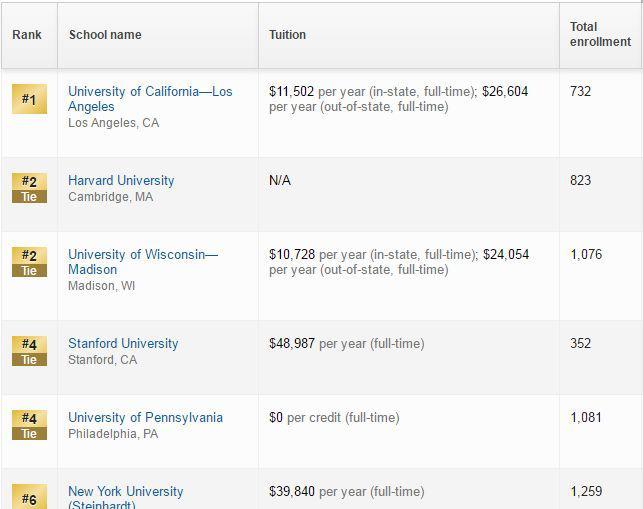
Task: Click Wisconsin–Madison's #2 Tie rank badge
Action: (29, 262)
